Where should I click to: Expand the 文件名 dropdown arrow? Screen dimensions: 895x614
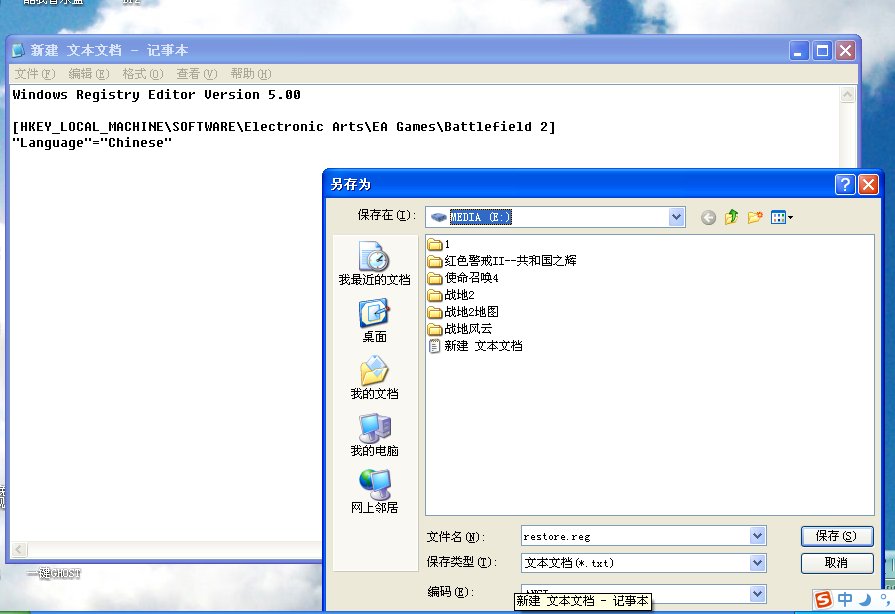click(x=757, y=537)
